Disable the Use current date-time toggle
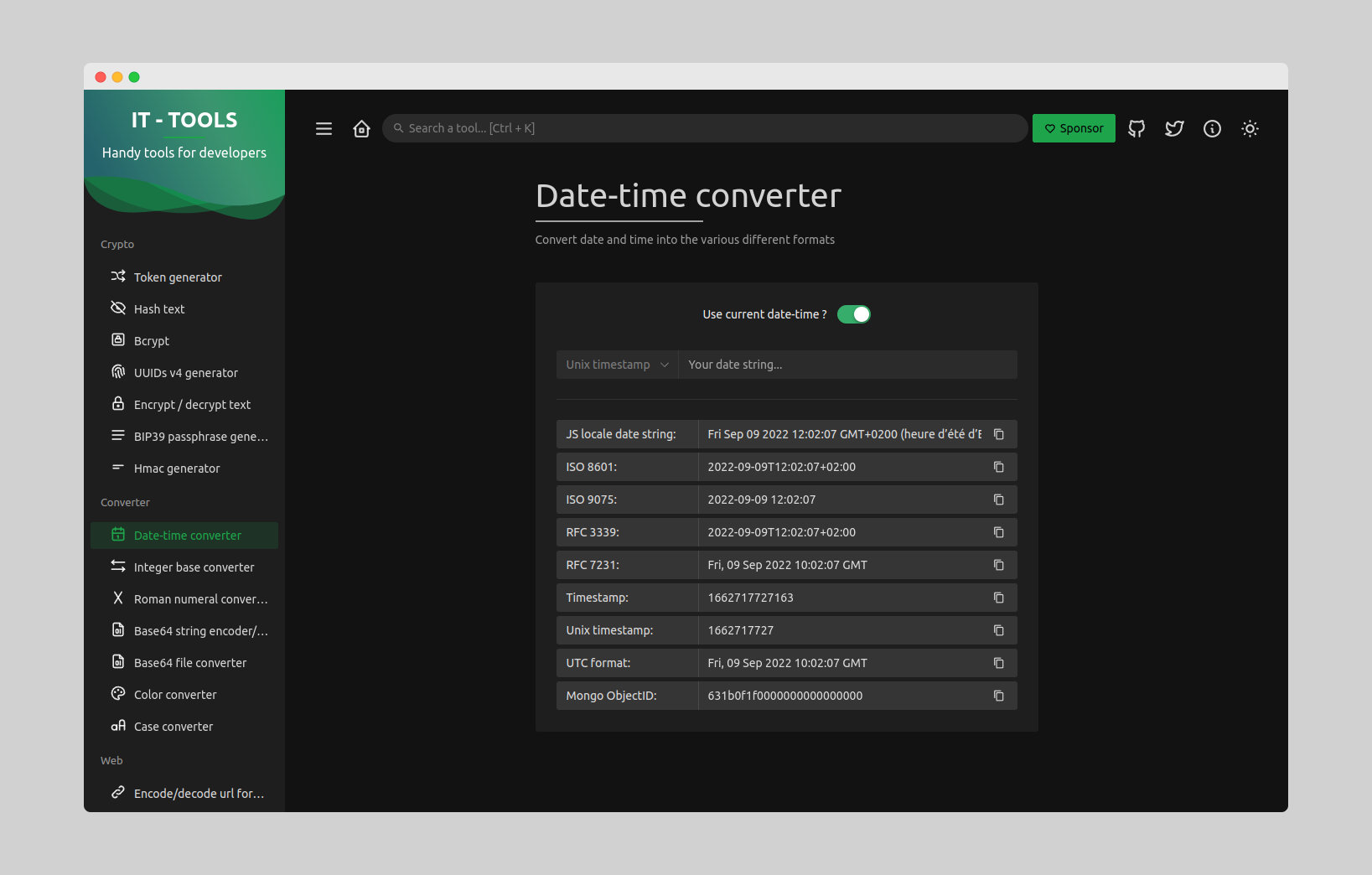Screen dimensions: 1372x875 click(x=854, y=313)
